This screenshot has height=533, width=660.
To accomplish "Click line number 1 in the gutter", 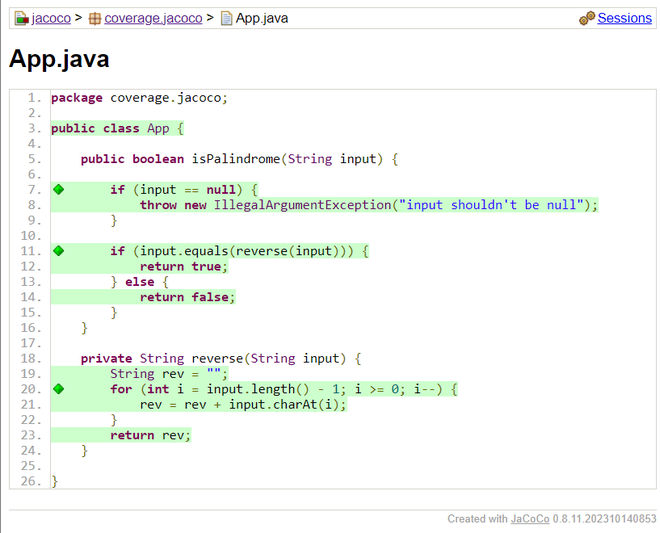I will [35, 98].
